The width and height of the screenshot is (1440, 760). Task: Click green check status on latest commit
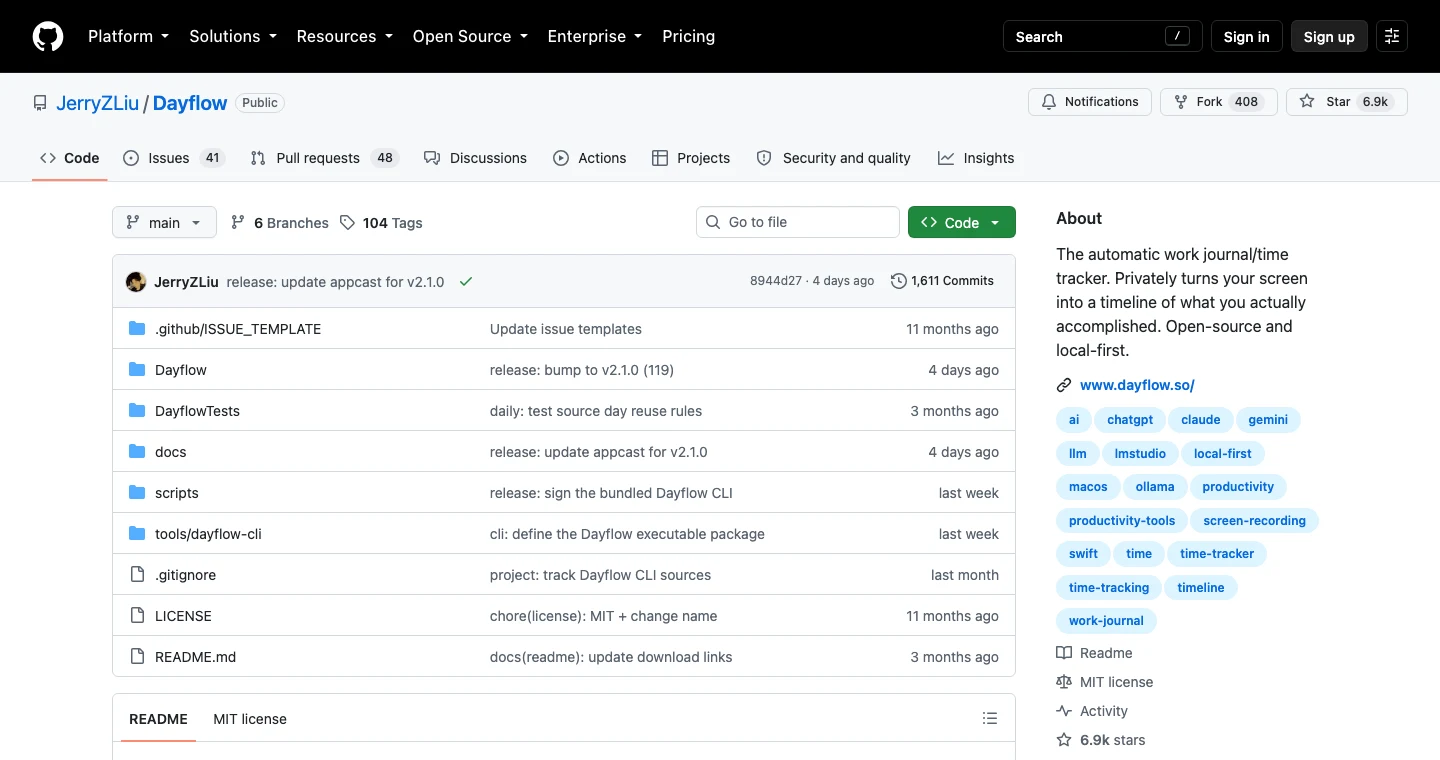465,282
